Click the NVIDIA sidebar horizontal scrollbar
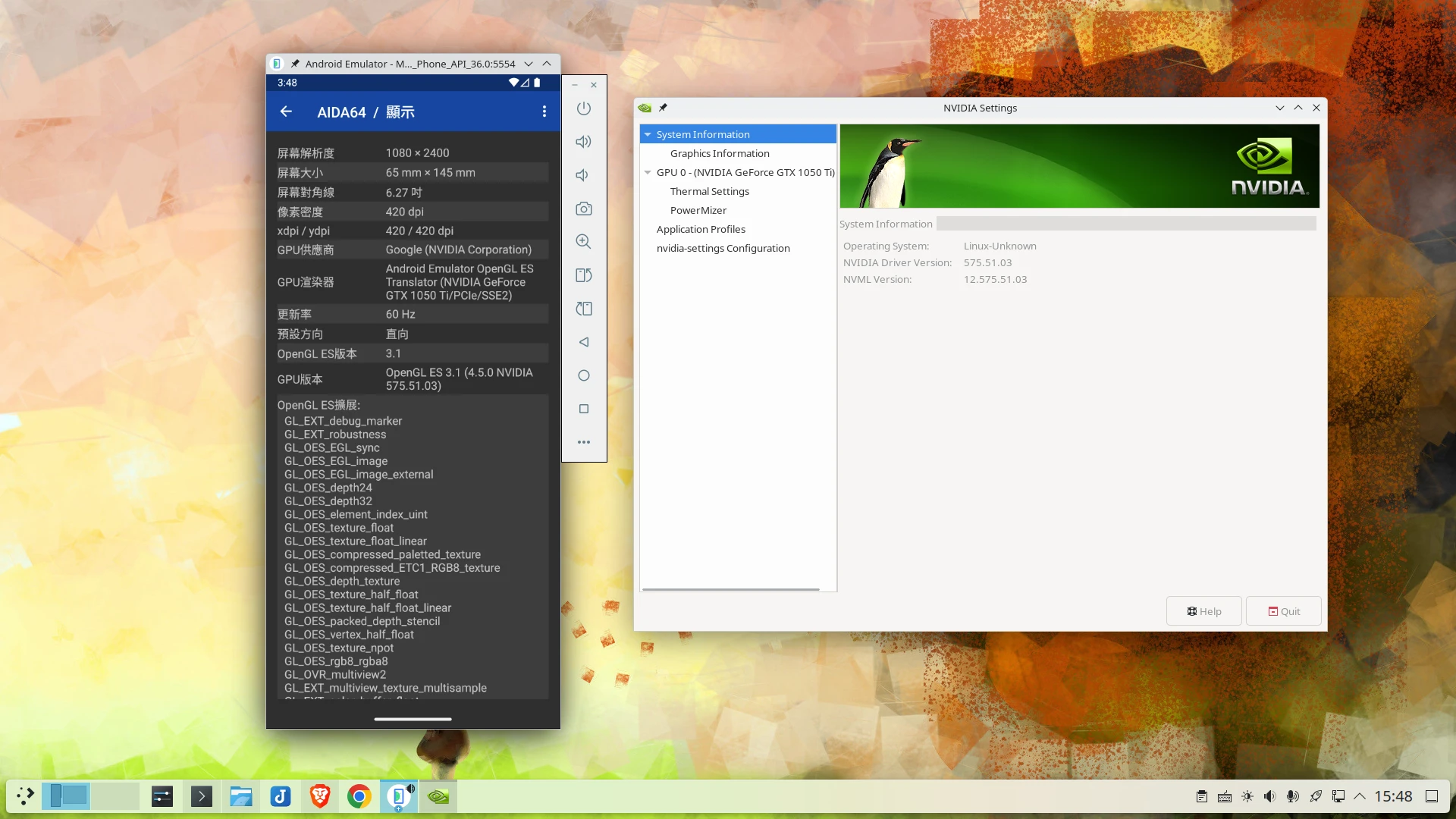 (730, 589)
